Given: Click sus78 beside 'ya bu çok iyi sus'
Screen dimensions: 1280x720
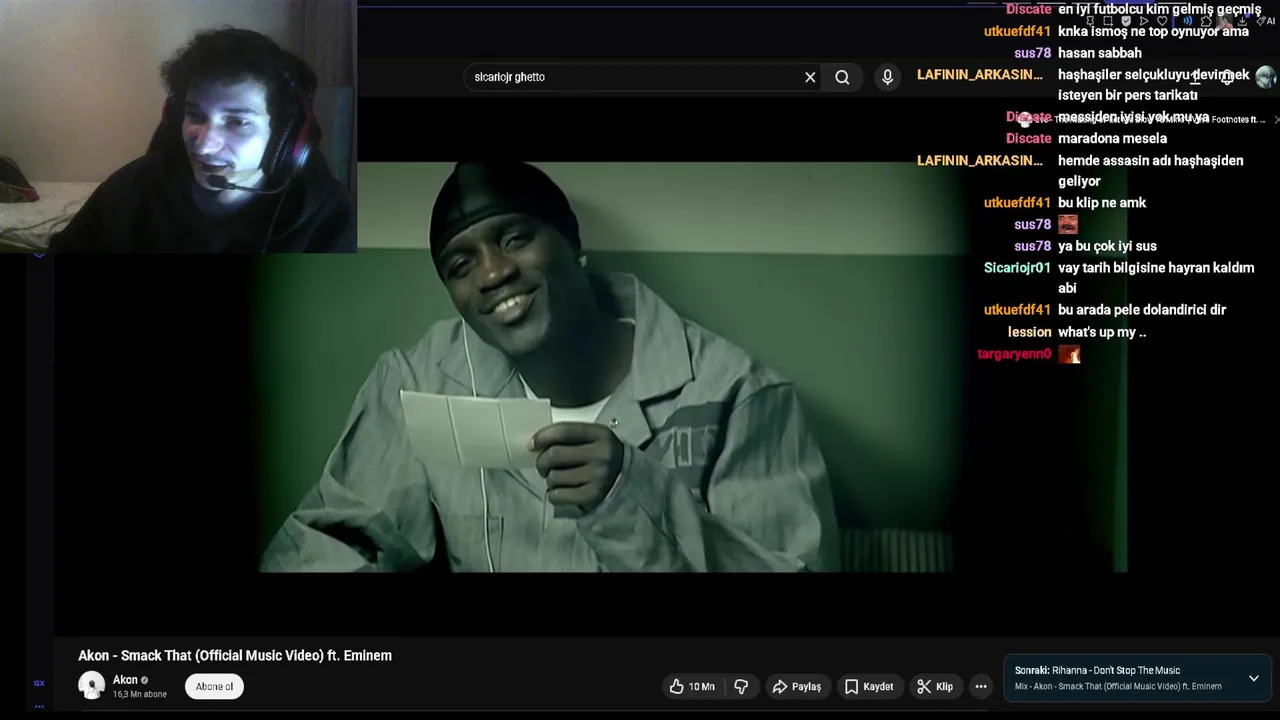Looking at the screenshot, I should pos(1032,246).
